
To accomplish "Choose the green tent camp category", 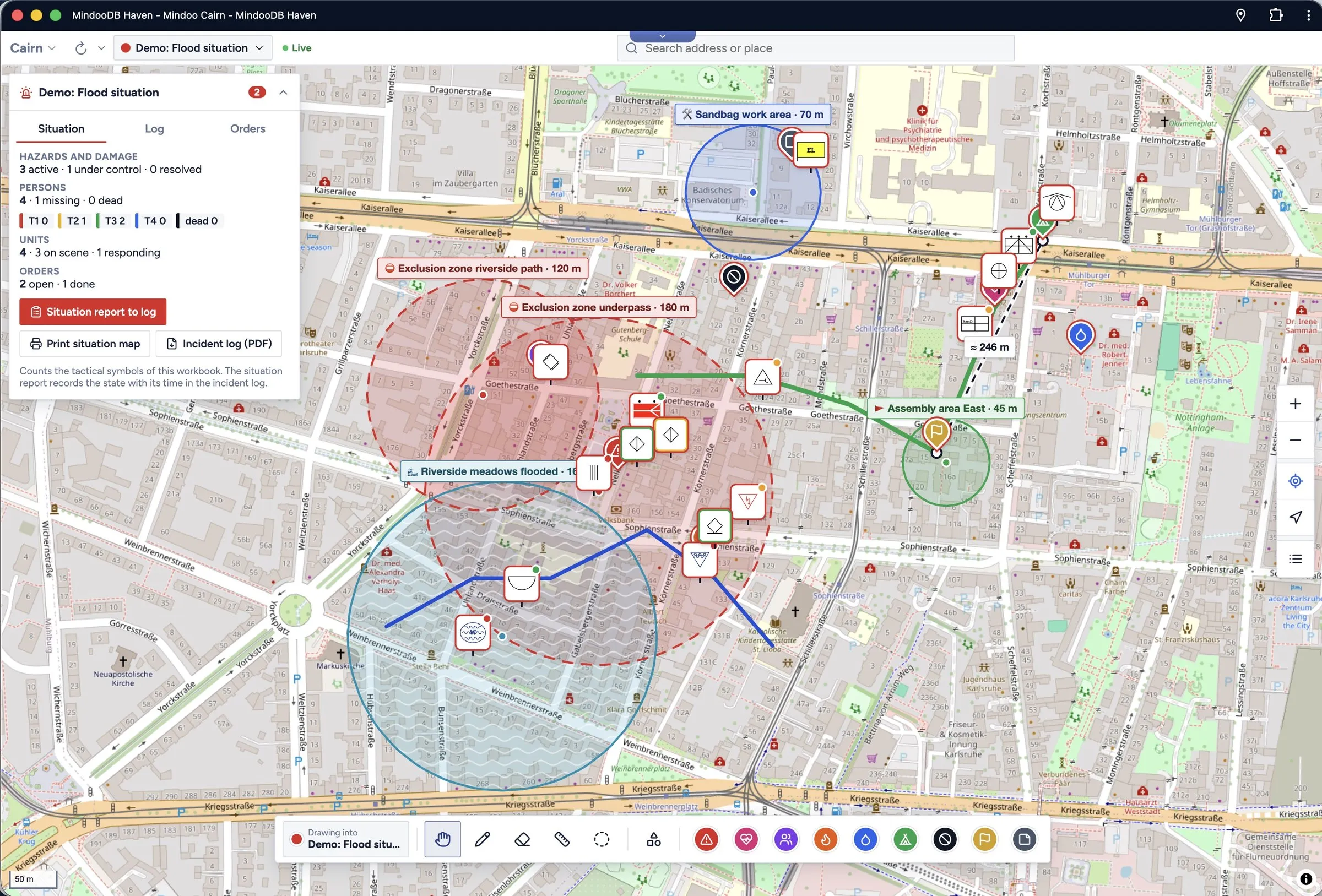I will tap(905, 839).
